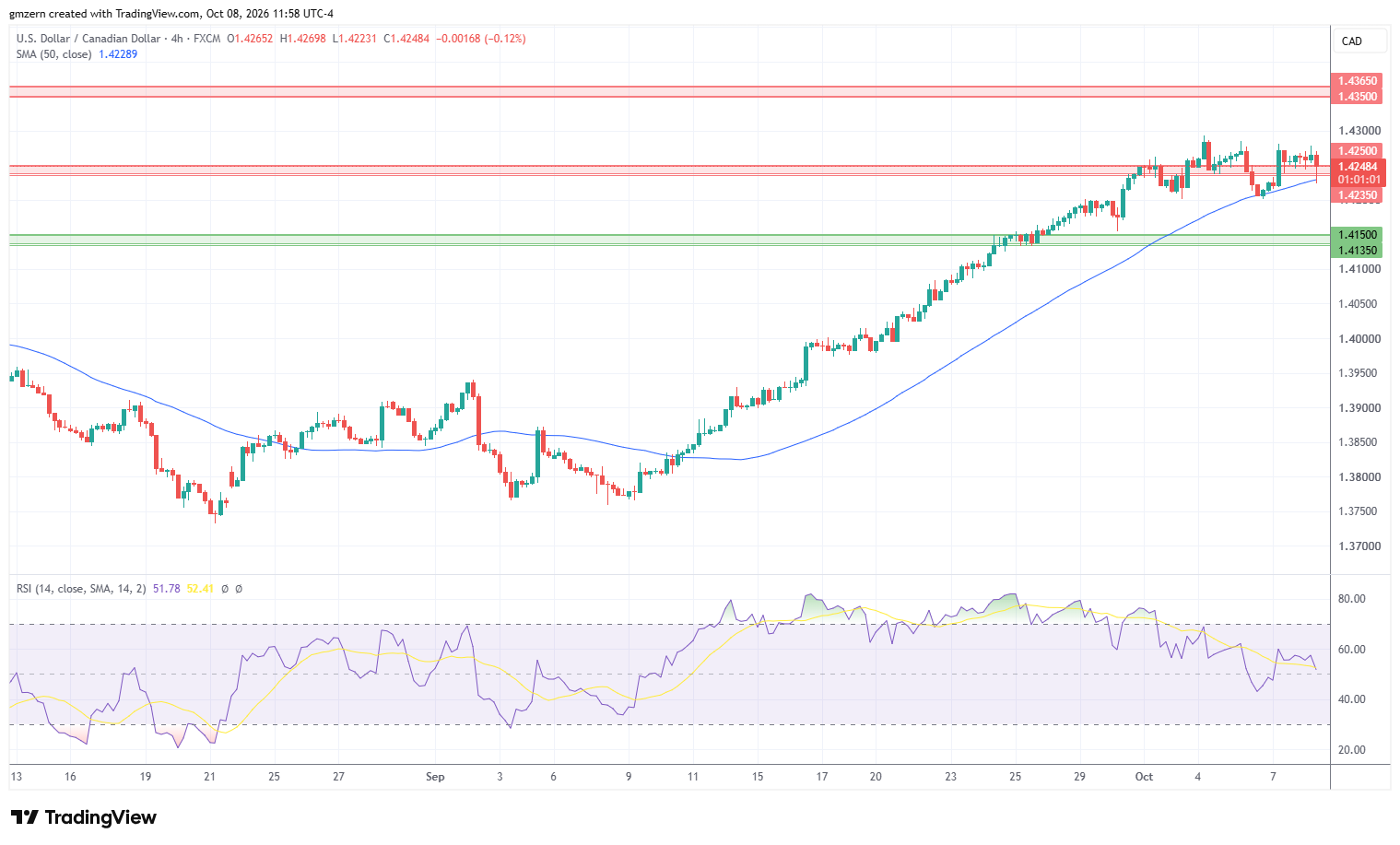Click the 1.43500 price label
The width and height of the screenshot is (1400, 845).
(x=1358, y=97)
